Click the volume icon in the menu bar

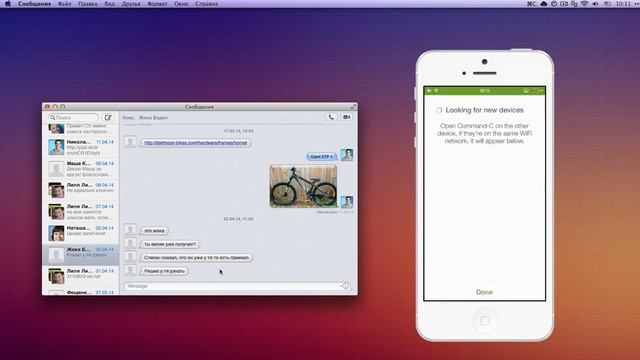[x=595, y=4]
